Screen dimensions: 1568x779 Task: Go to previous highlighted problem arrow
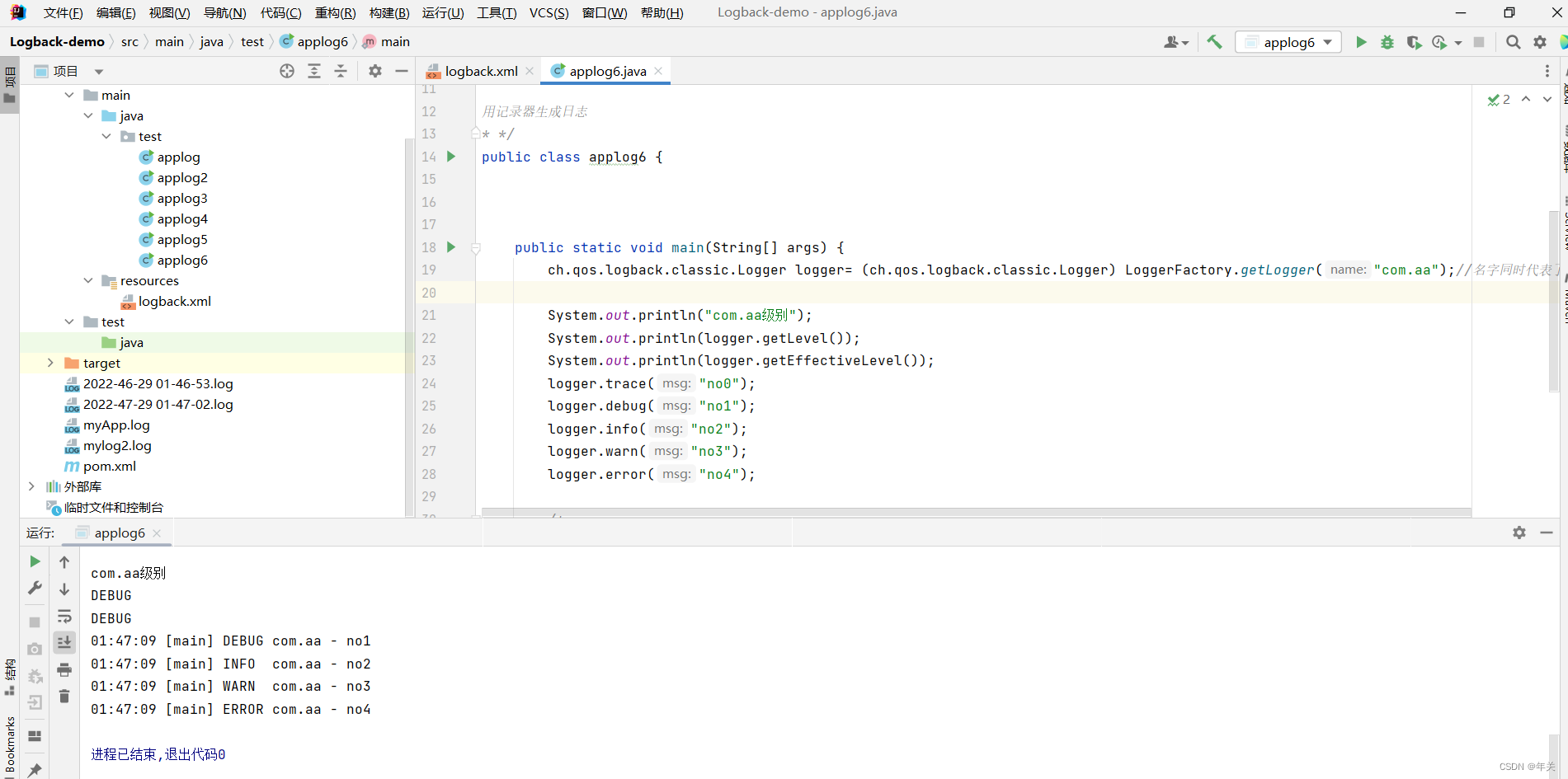[x=1526, y=99]
